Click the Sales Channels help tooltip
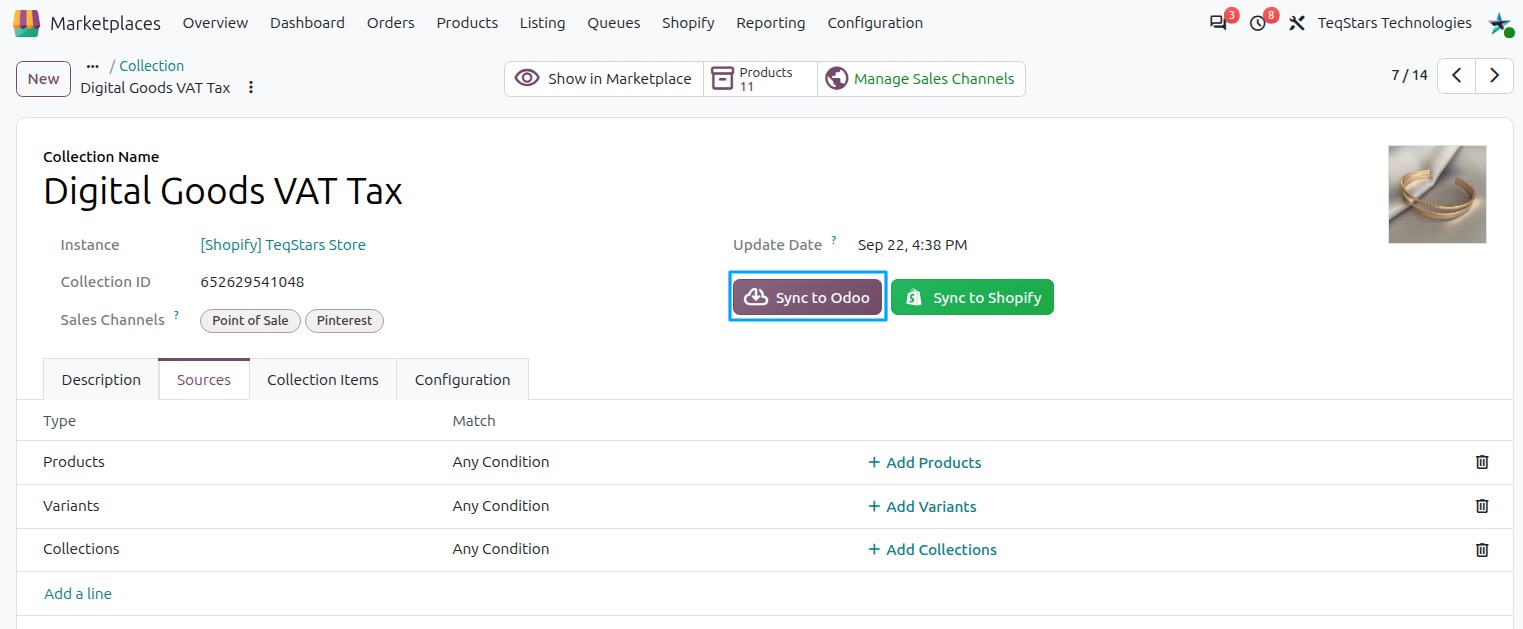Screen dimensions: 1523x629 pos(177,315)
